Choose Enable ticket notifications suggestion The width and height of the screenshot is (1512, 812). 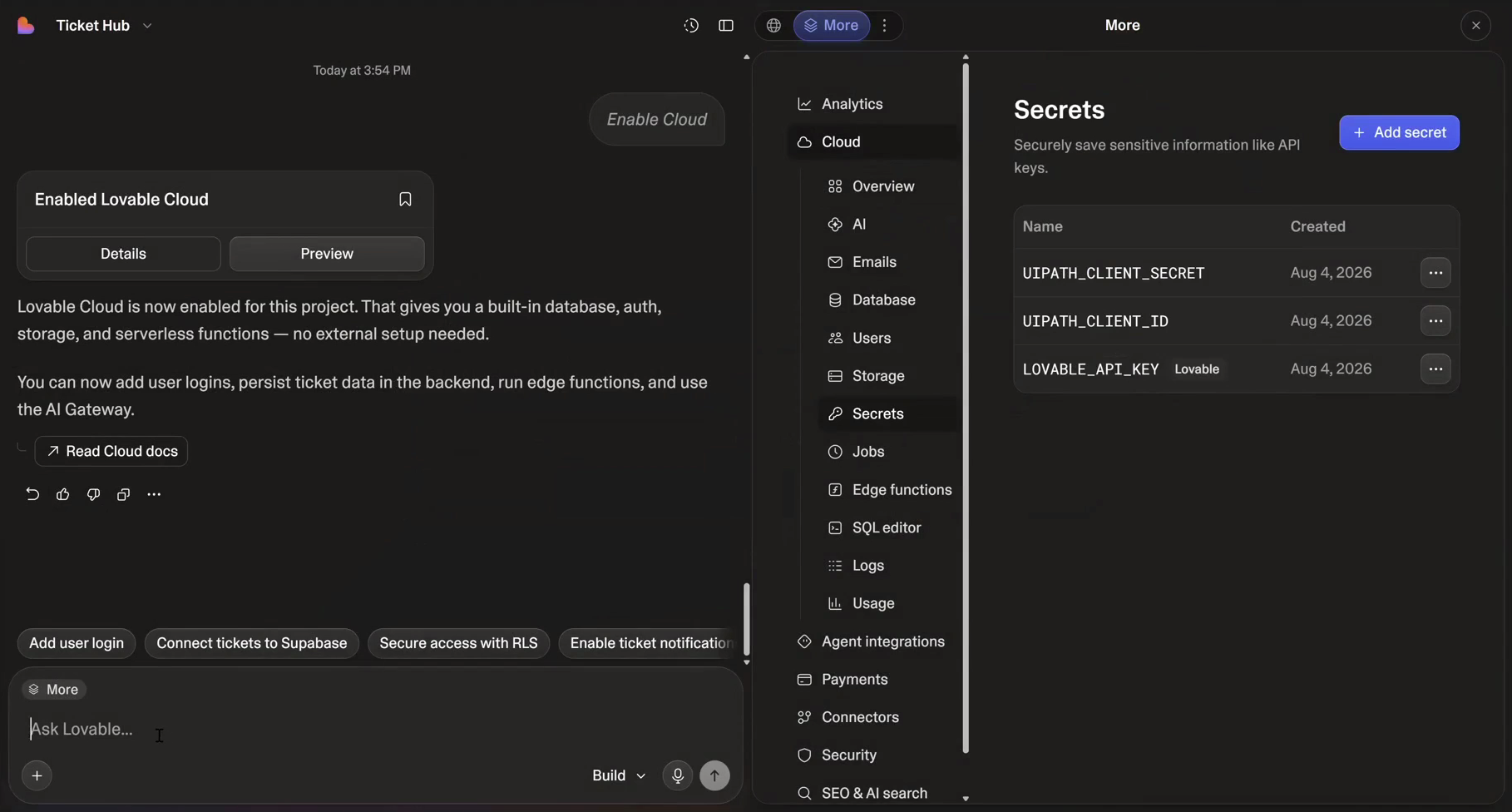(648, 644)
